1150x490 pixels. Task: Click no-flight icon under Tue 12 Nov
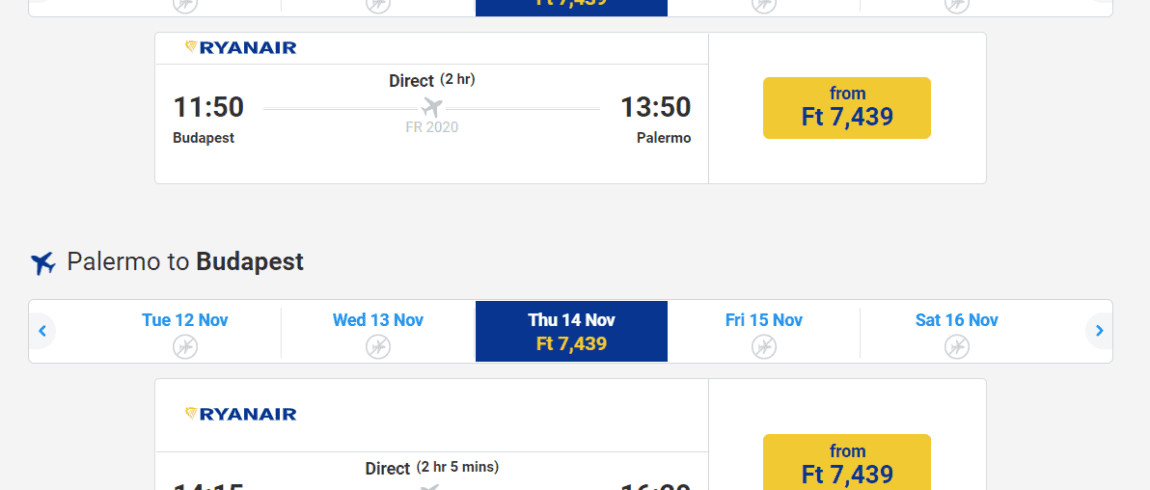[185, 346]
